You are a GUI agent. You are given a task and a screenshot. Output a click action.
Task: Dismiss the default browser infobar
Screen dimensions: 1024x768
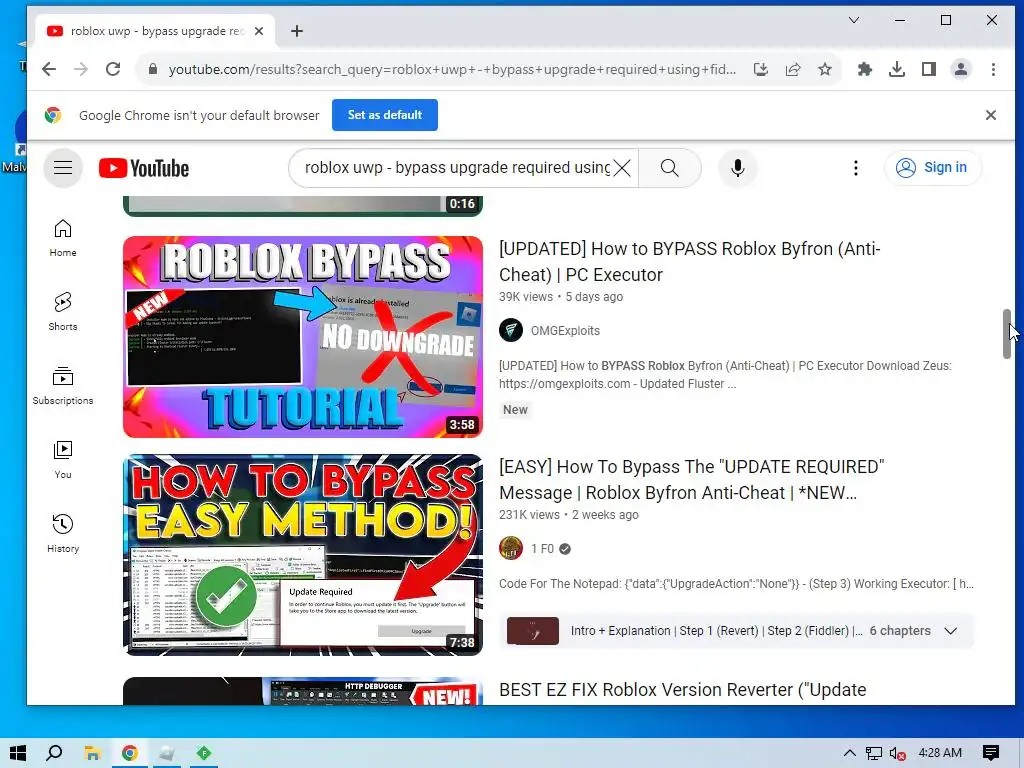(x=991, y=115)
